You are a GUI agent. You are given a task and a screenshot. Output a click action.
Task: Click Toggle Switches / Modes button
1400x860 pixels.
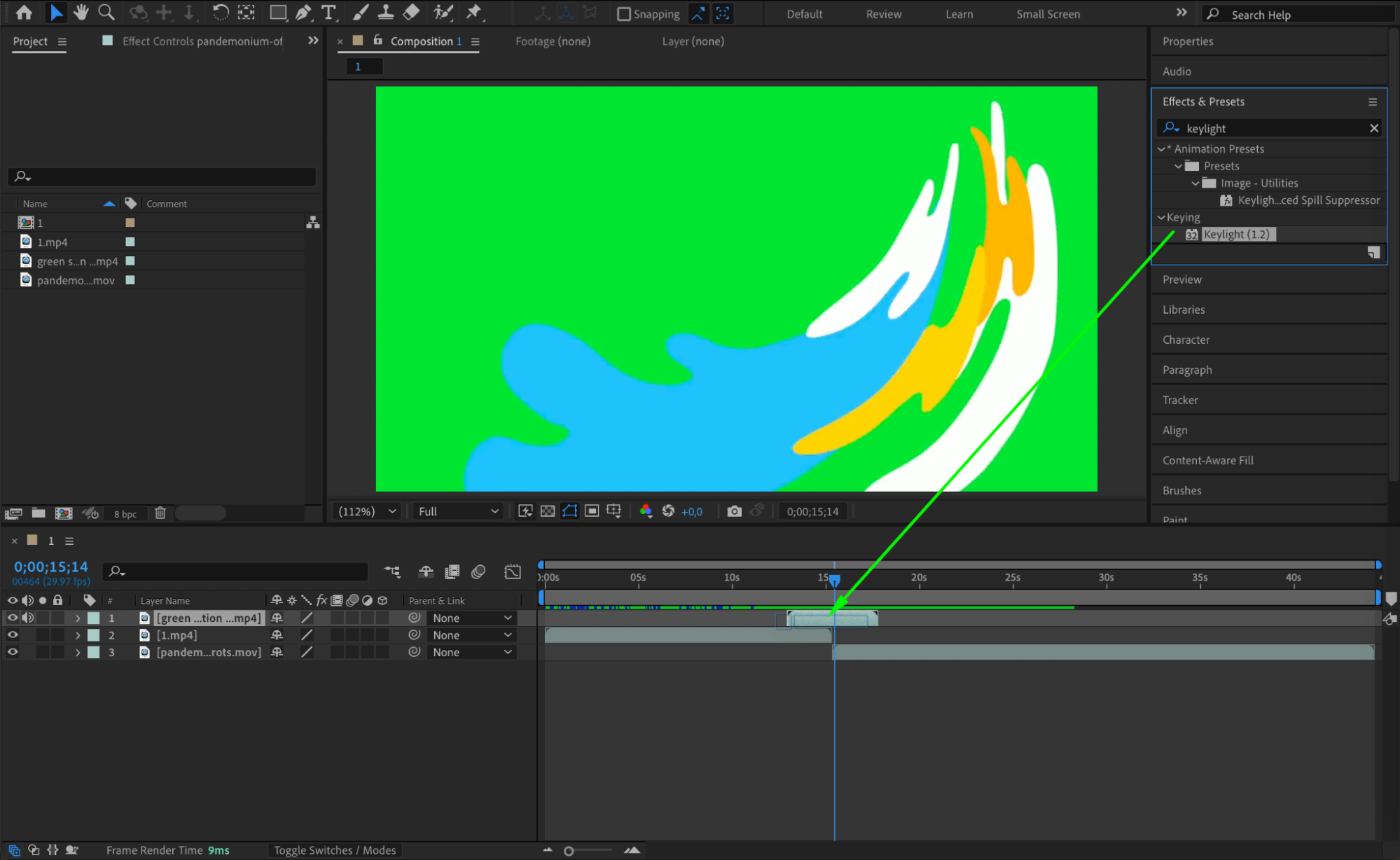click(334, 850)
